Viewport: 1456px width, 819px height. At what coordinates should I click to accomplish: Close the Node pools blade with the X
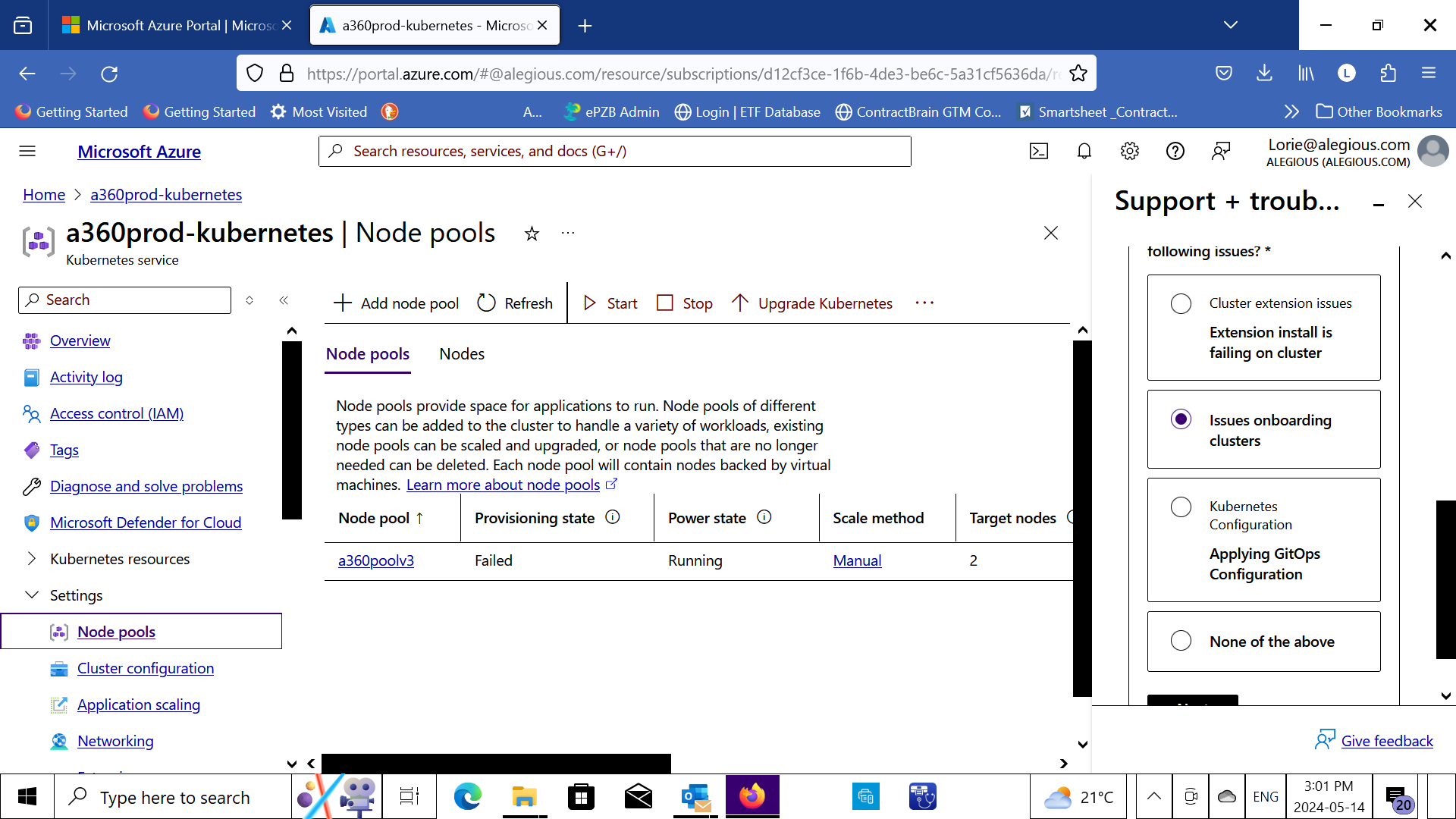(1050, 233)
